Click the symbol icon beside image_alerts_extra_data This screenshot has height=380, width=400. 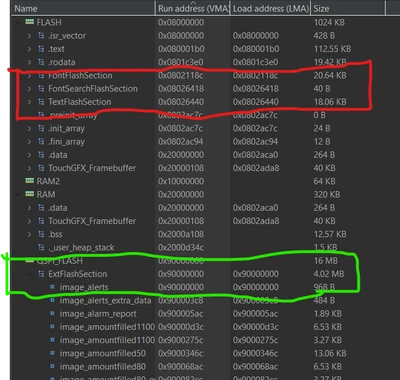click(52, 300)
